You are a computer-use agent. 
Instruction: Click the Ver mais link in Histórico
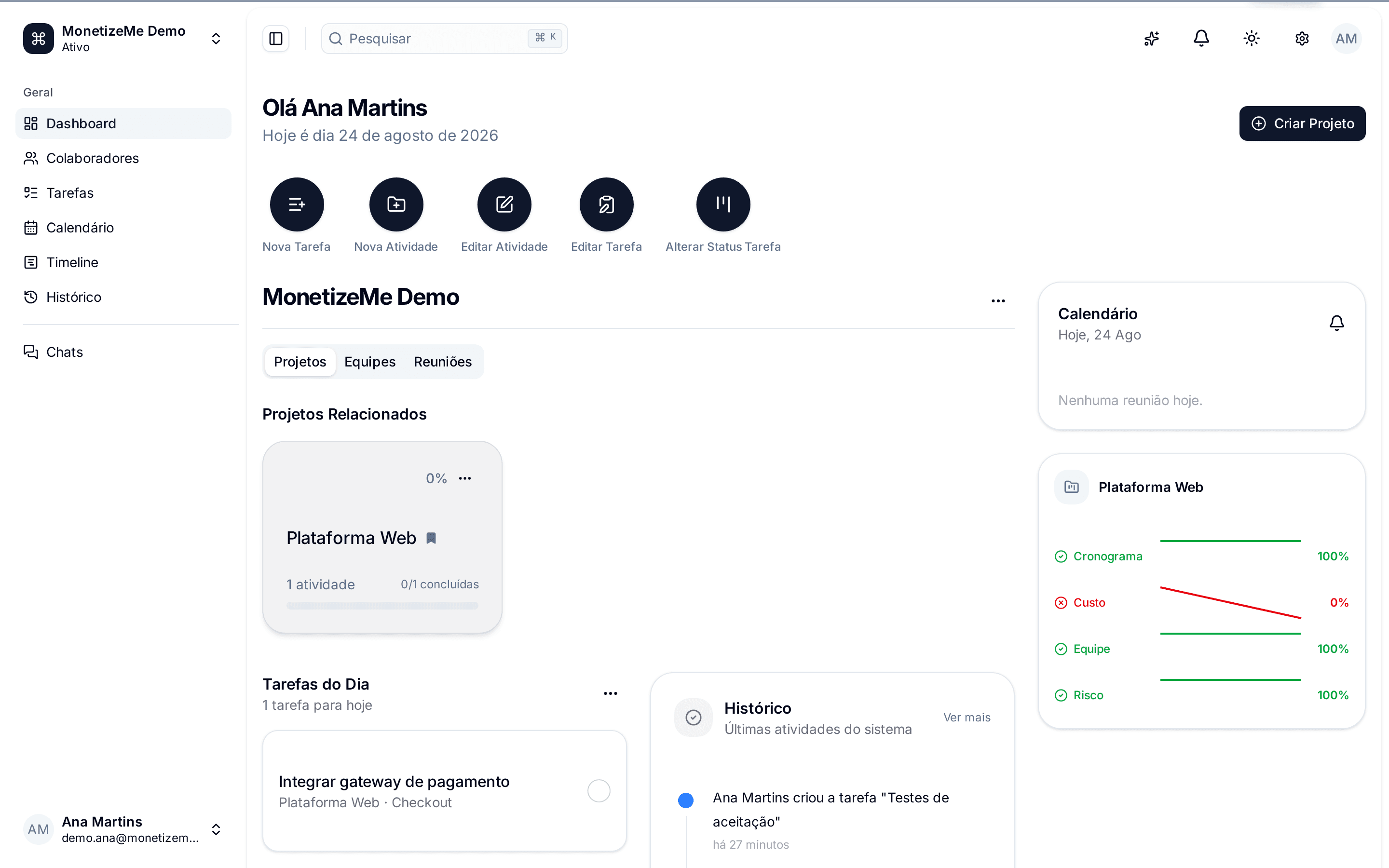tap(967, 718)
